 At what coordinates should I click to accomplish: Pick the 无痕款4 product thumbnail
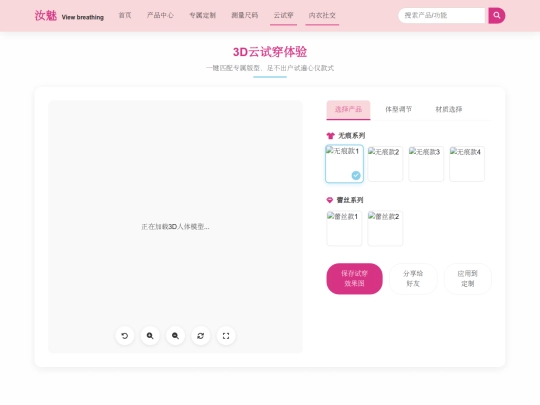[x=467, y=164]
